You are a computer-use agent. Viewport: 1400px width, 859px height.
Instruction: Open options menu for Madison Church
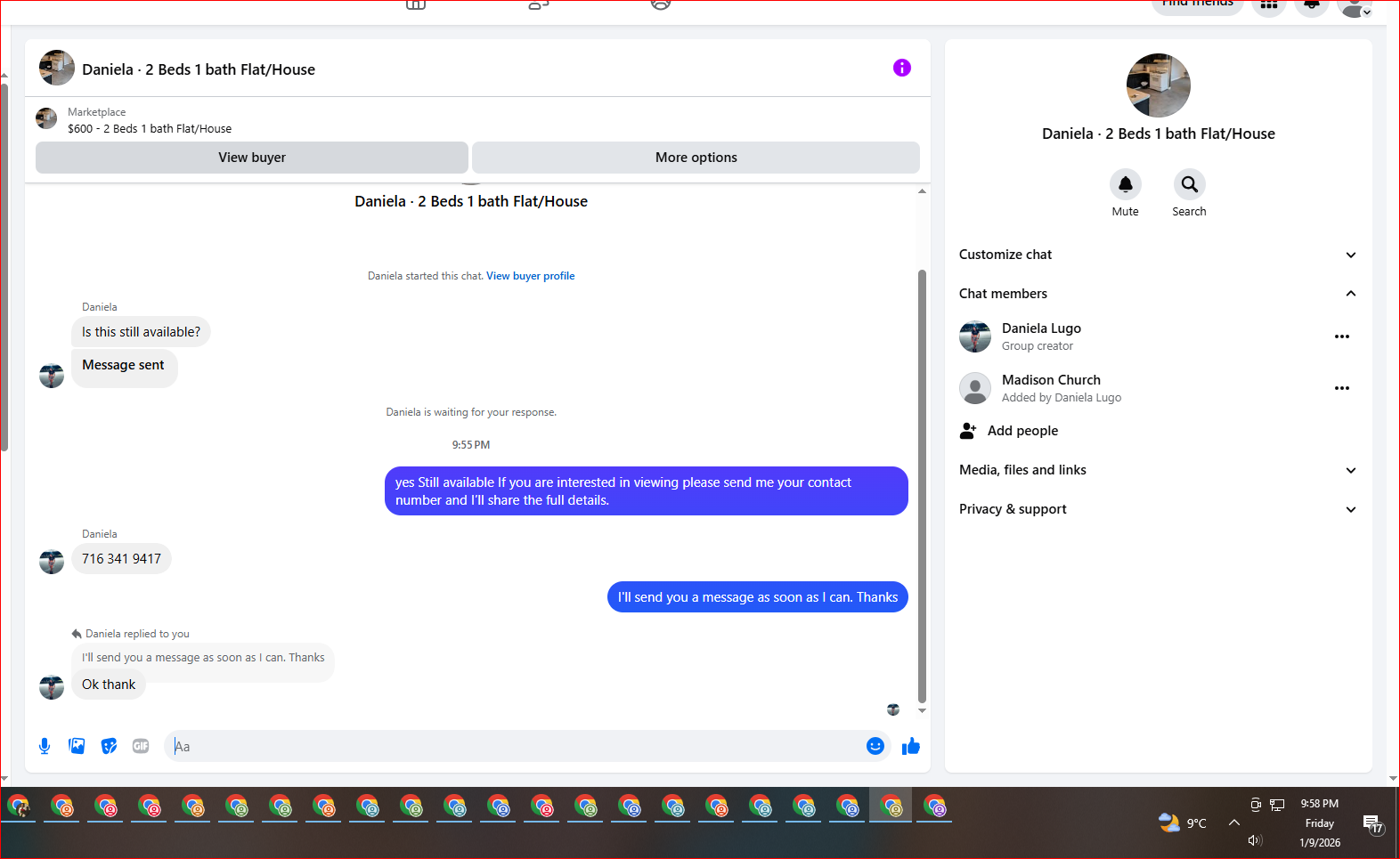[1342, 388]
